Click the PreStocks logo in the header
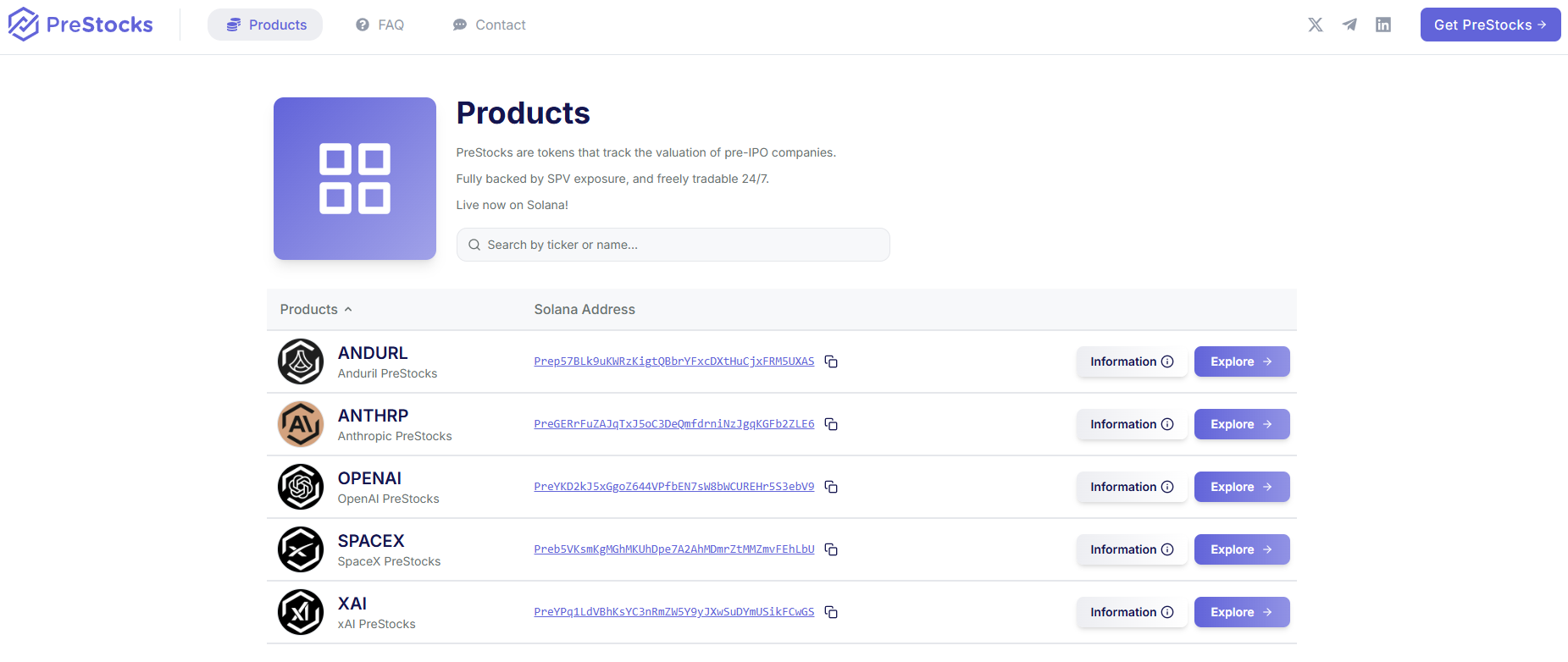This screenshot has width=1568, height=662. [x=80, y=25]
